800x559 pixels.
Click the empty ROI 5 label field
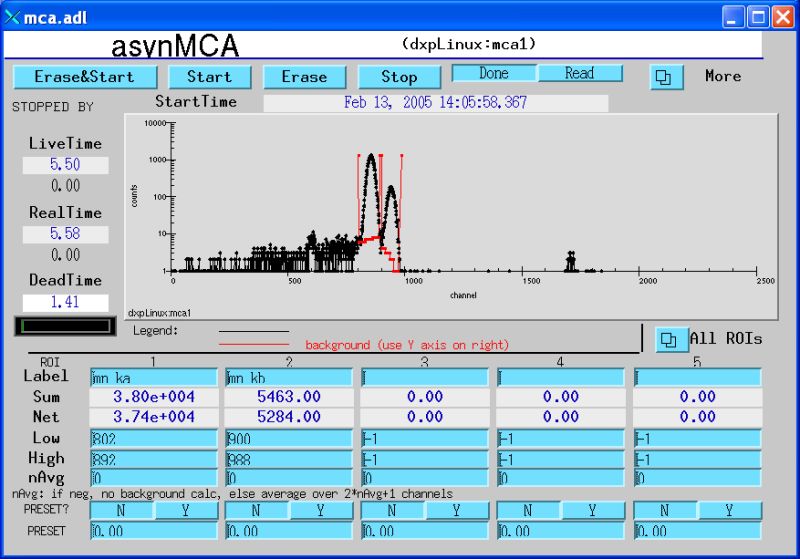coord(697,378)
